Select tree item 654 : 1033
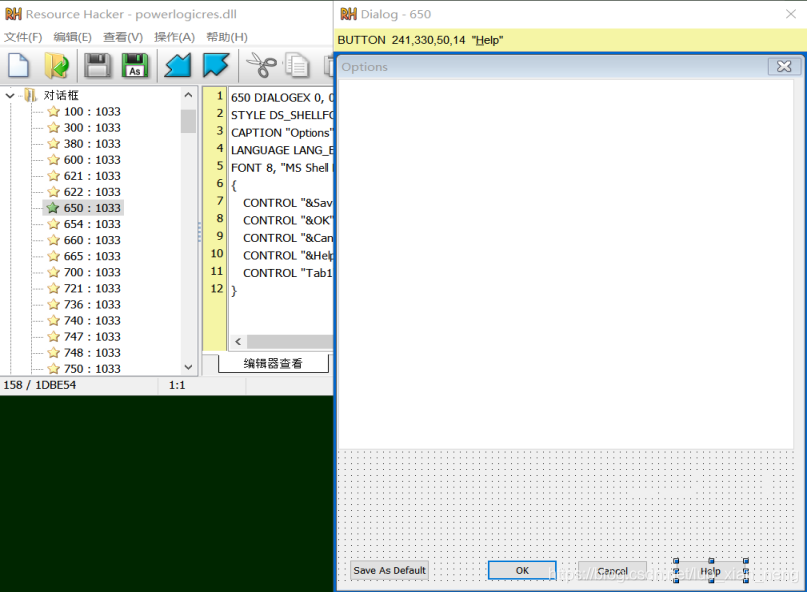This screenshot has height=593, width=808. (x=92, y=224)
